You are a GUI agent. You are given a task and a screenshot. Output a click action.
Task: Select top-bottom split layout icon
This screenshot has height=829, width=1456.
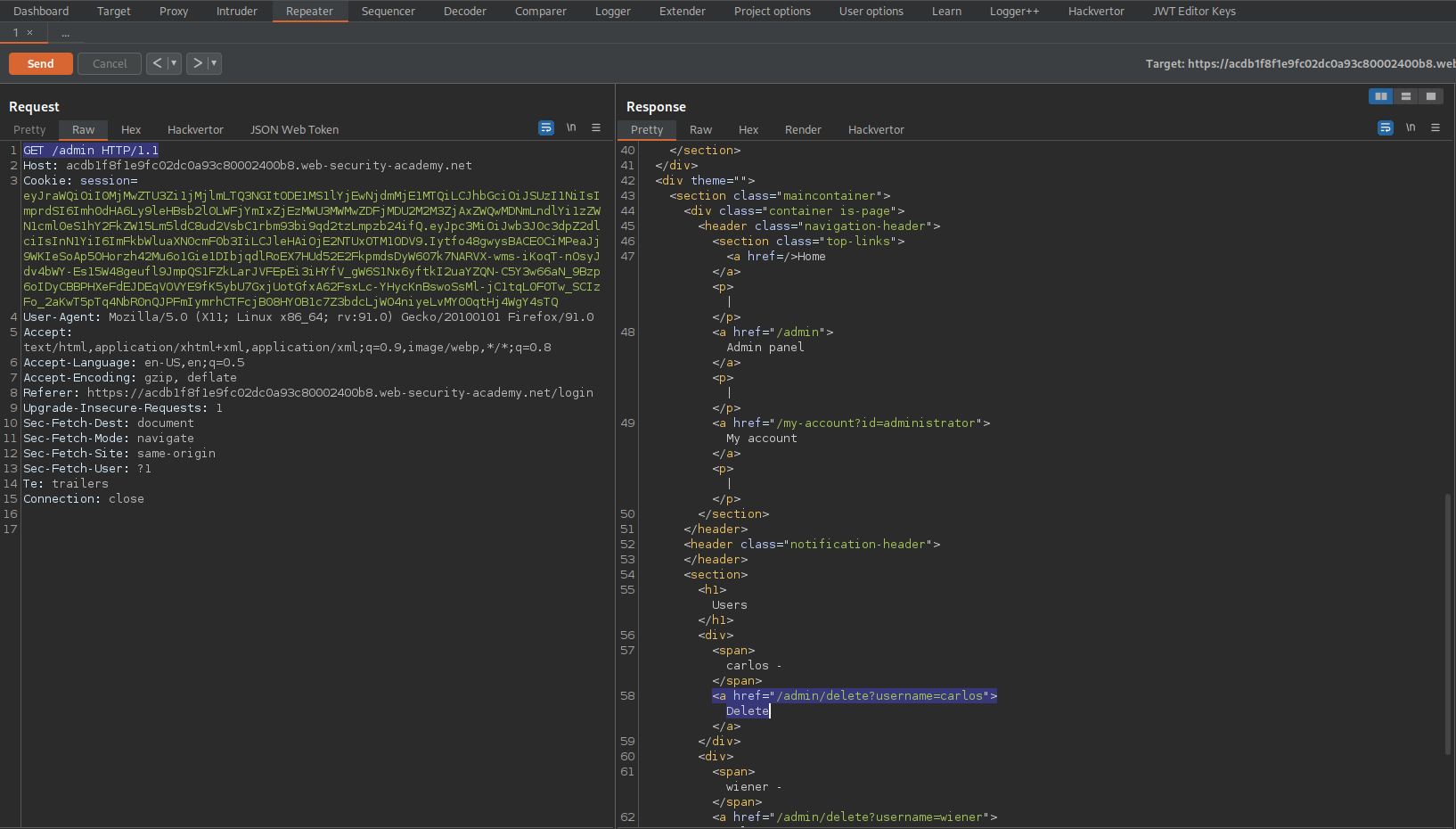[1406, 96]
